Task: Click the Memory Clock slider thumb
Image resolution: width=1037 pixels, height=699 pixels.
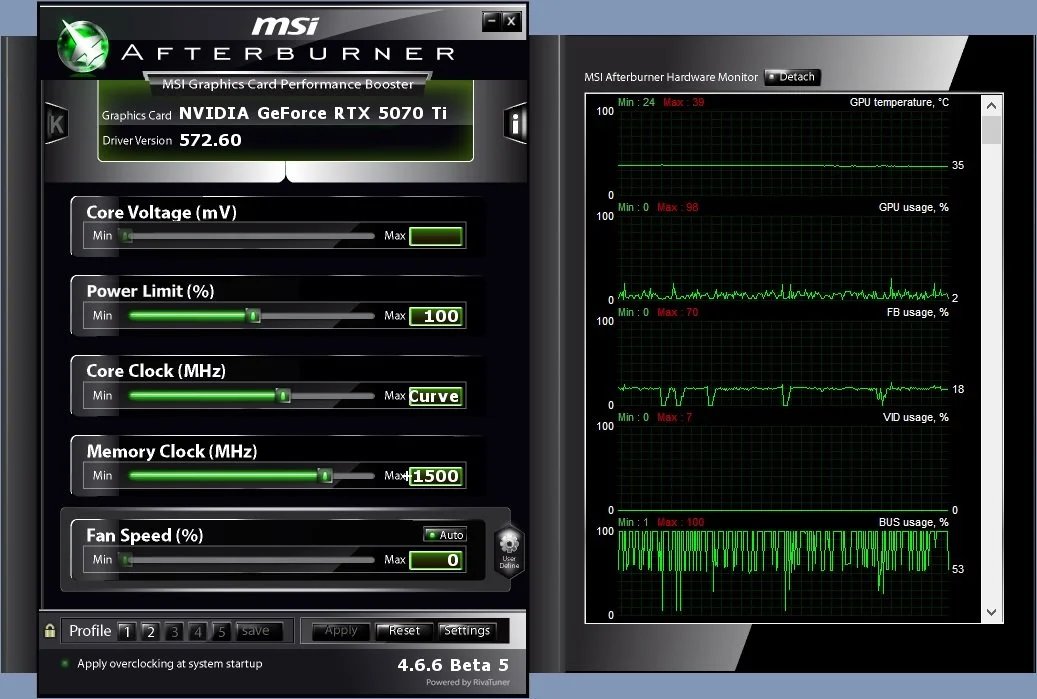Action: (326, 476)
